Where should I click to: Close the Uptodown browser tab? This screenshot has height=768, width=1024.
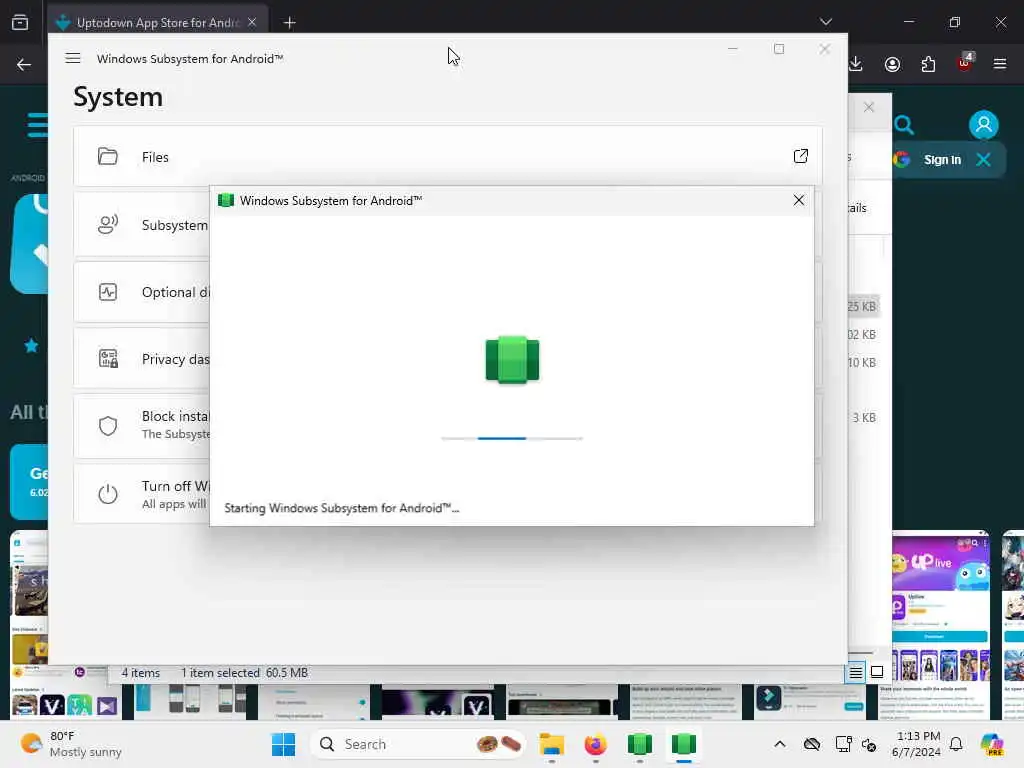tap(252, 22)
